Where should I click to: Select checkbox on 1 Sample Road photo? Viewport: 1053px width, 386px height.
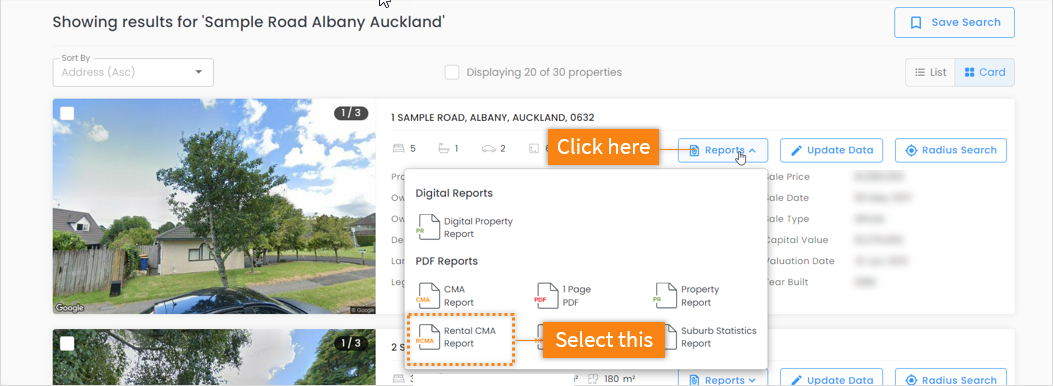click(x=67, y=113)
